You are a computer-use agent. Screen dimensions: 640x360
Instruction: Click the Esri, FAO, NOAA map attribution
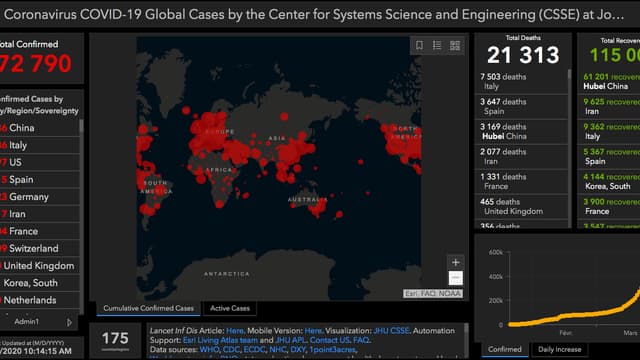[433, 293]
